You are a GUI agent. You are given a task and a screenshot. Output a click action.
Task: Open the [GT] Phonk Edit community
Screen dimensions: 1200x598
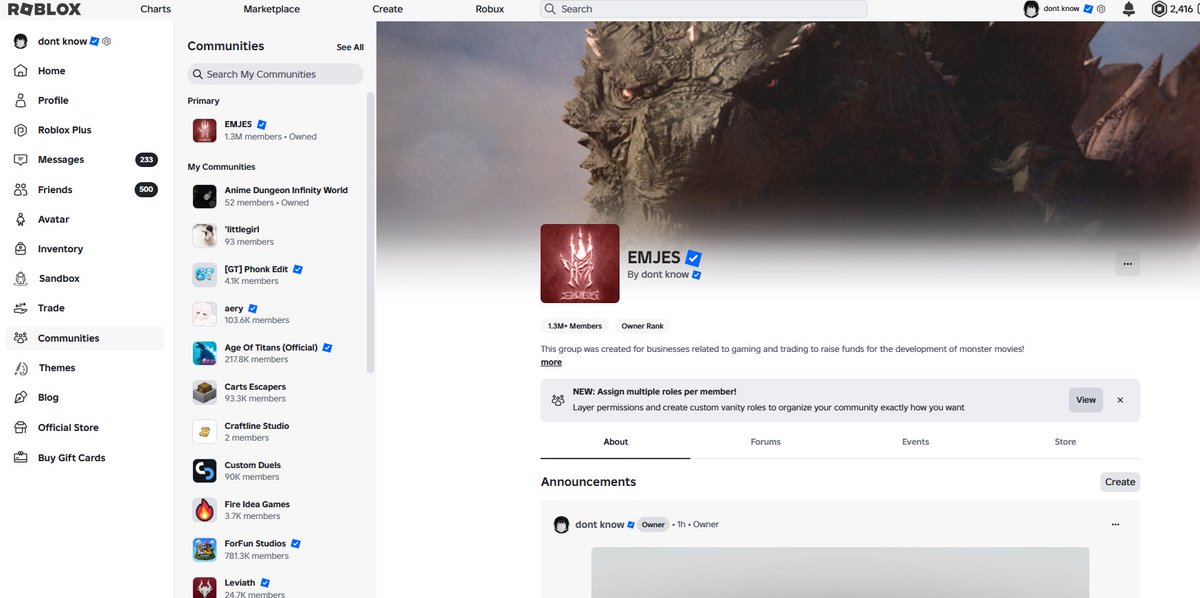pyautogui.click(x=275, y=275)
